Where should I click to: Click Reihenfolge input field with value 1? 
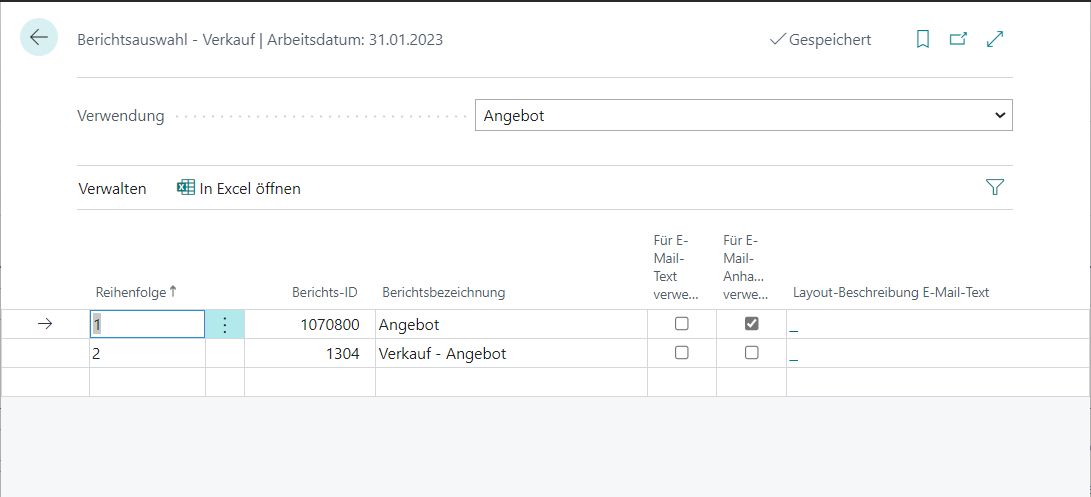coord(147,324)
